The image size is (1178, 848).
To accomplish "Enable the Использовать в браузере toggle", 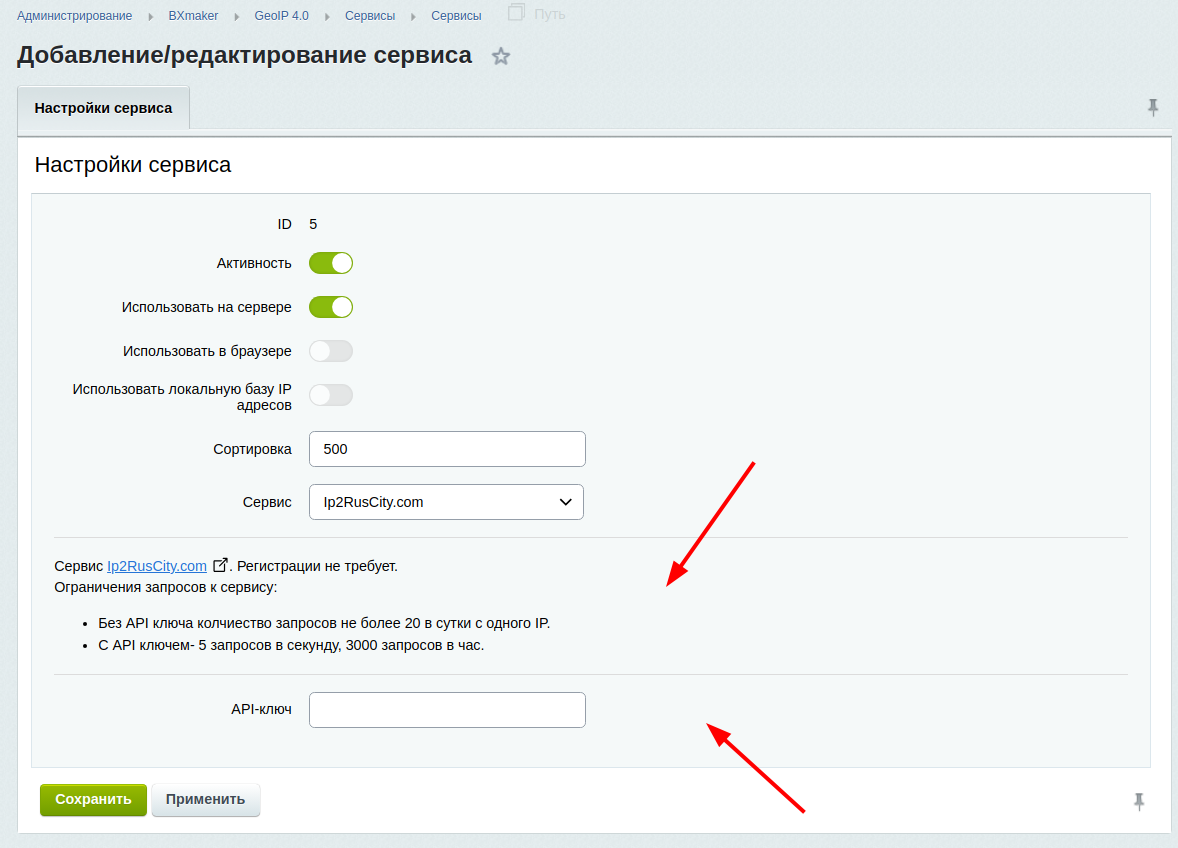I will pos(331,351).
